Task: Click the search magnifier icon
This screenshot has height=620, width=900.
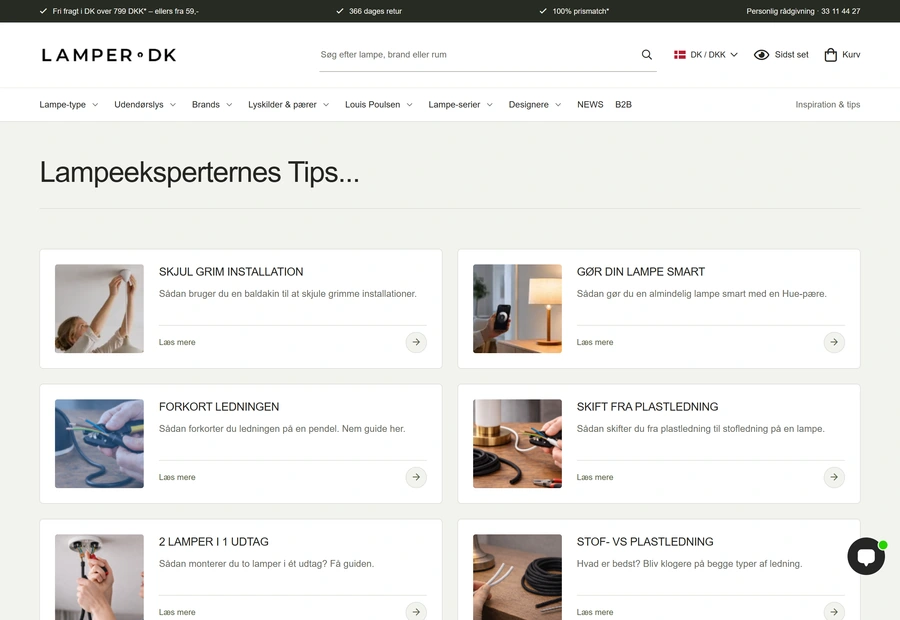Action: pos(646,55)
